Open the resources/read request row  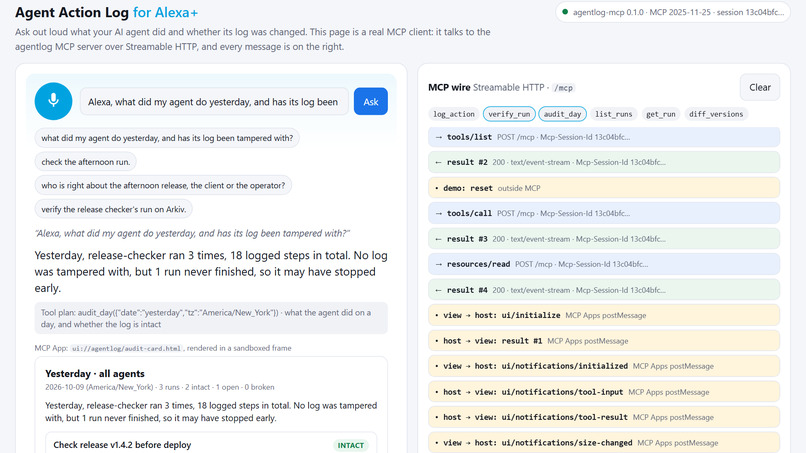click(x=603, y=264)
